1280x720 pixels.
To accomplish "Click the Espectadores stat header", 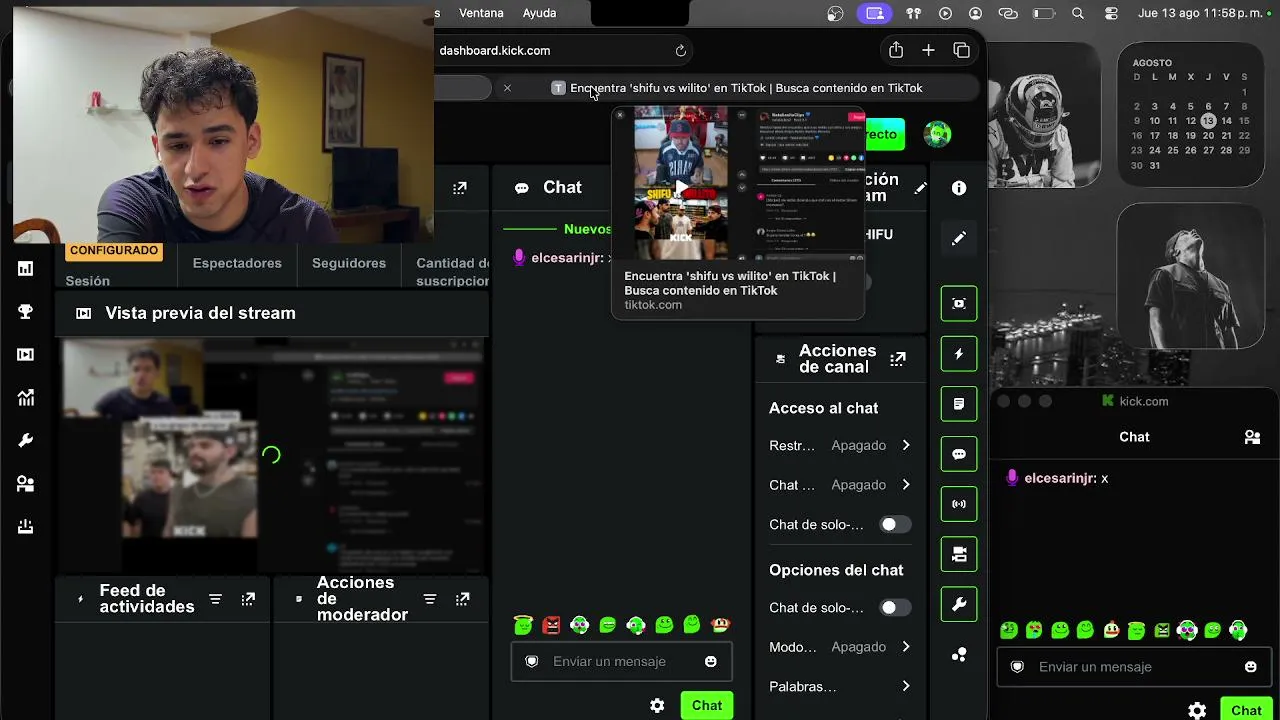I will click(237, 263).
